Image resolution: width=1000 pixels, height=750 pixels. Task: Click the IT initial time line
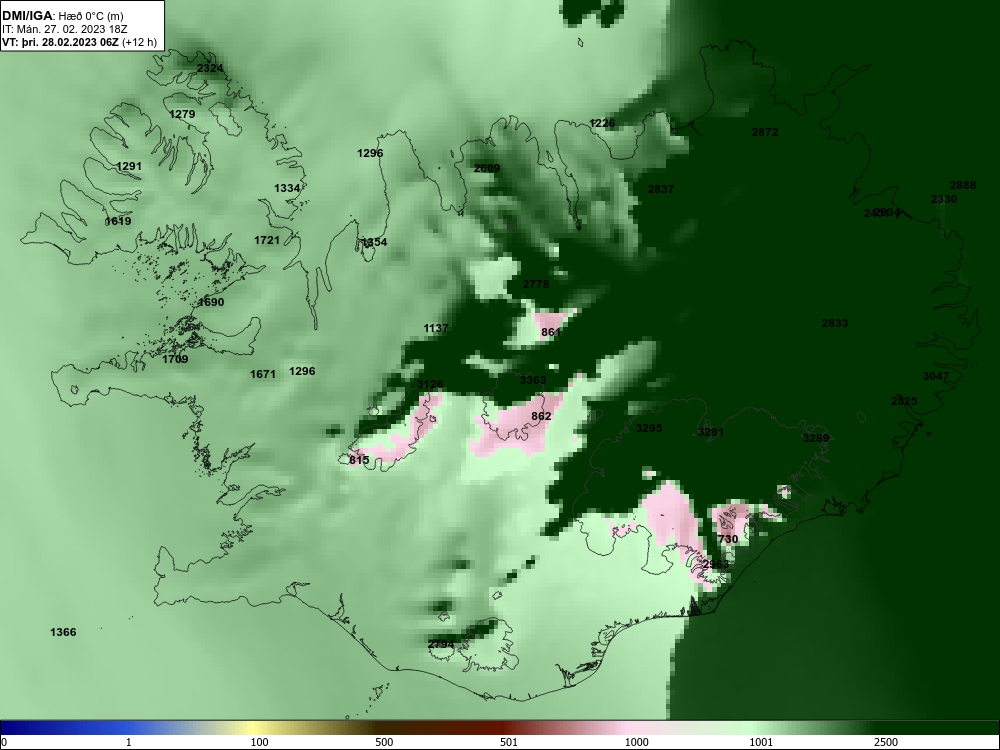pos(64,29)
